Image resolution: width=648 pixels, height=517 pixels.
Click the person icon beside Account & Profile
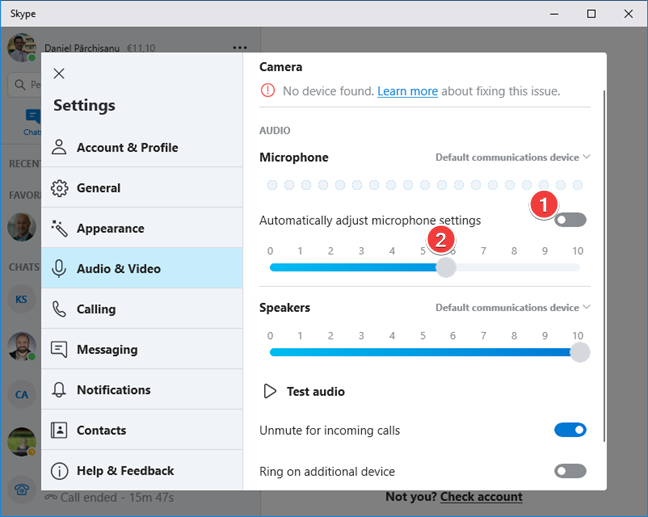pyautogui.click(x=59, y=147)
